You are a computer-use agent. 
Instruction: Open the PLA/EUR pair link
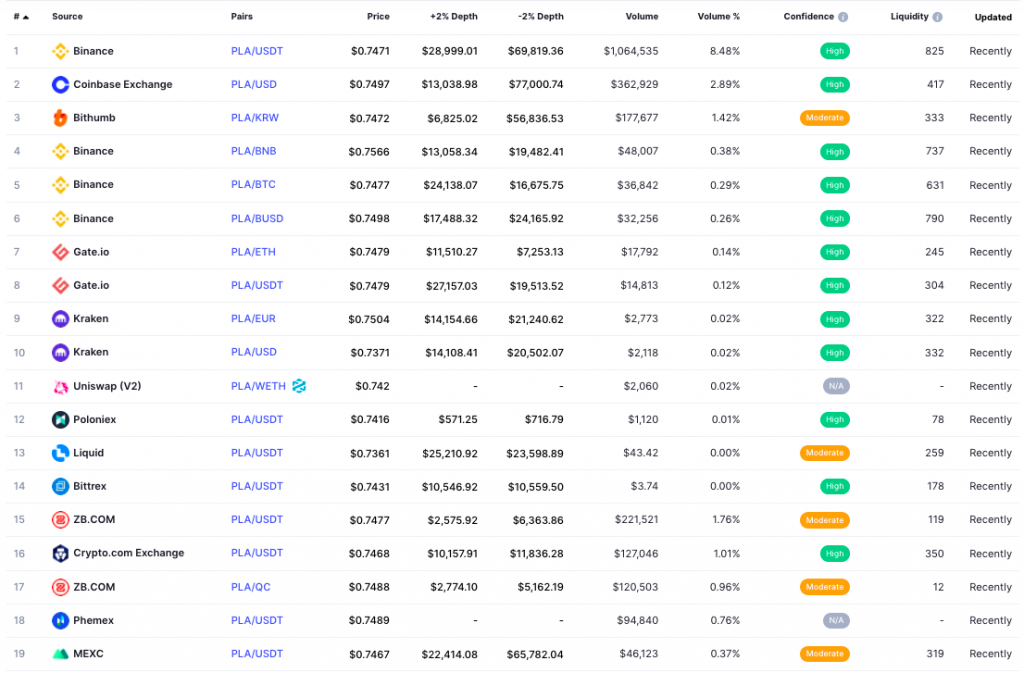pos(253,319)
